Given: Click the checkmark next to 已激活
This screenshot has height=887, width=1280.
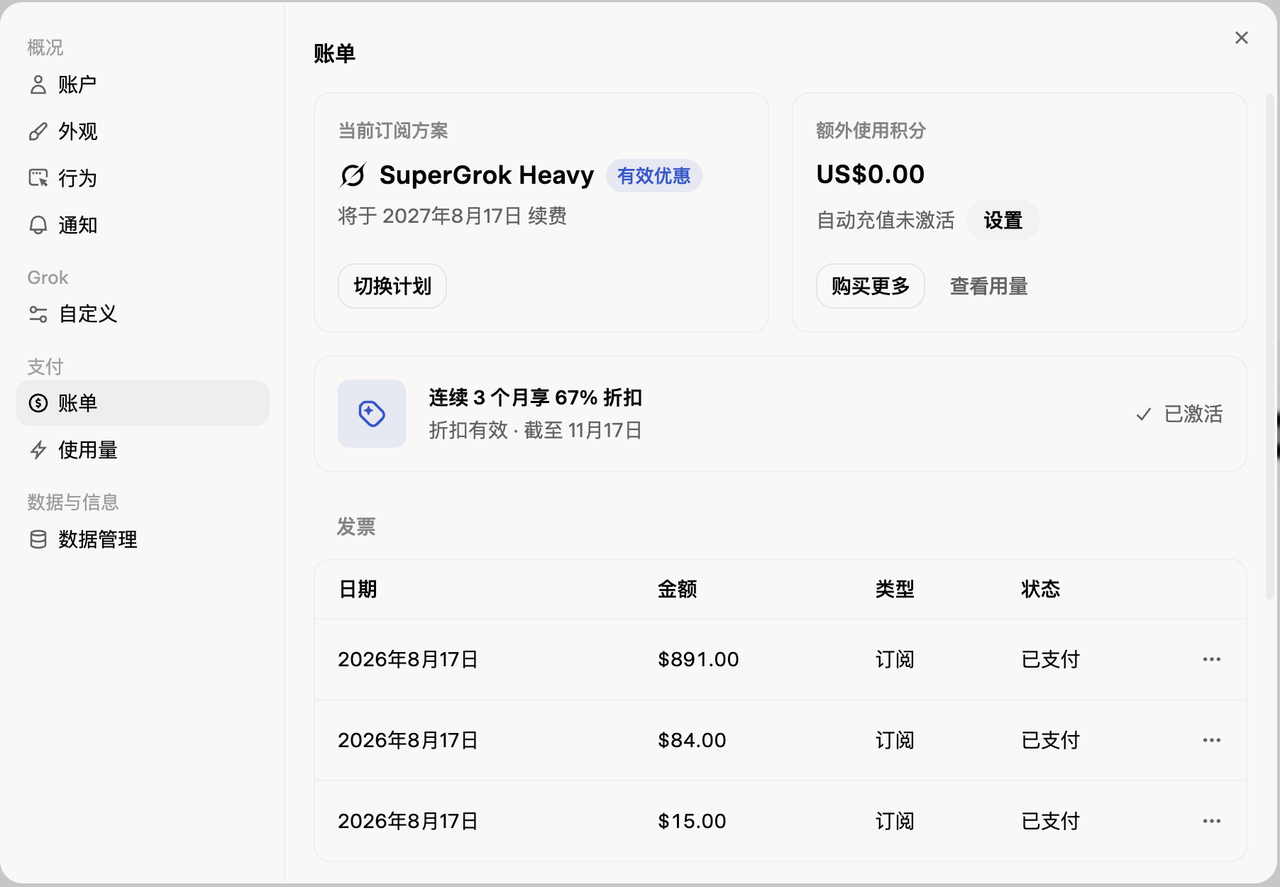Looking at the screenshot, I should (x=1143, y=414).
